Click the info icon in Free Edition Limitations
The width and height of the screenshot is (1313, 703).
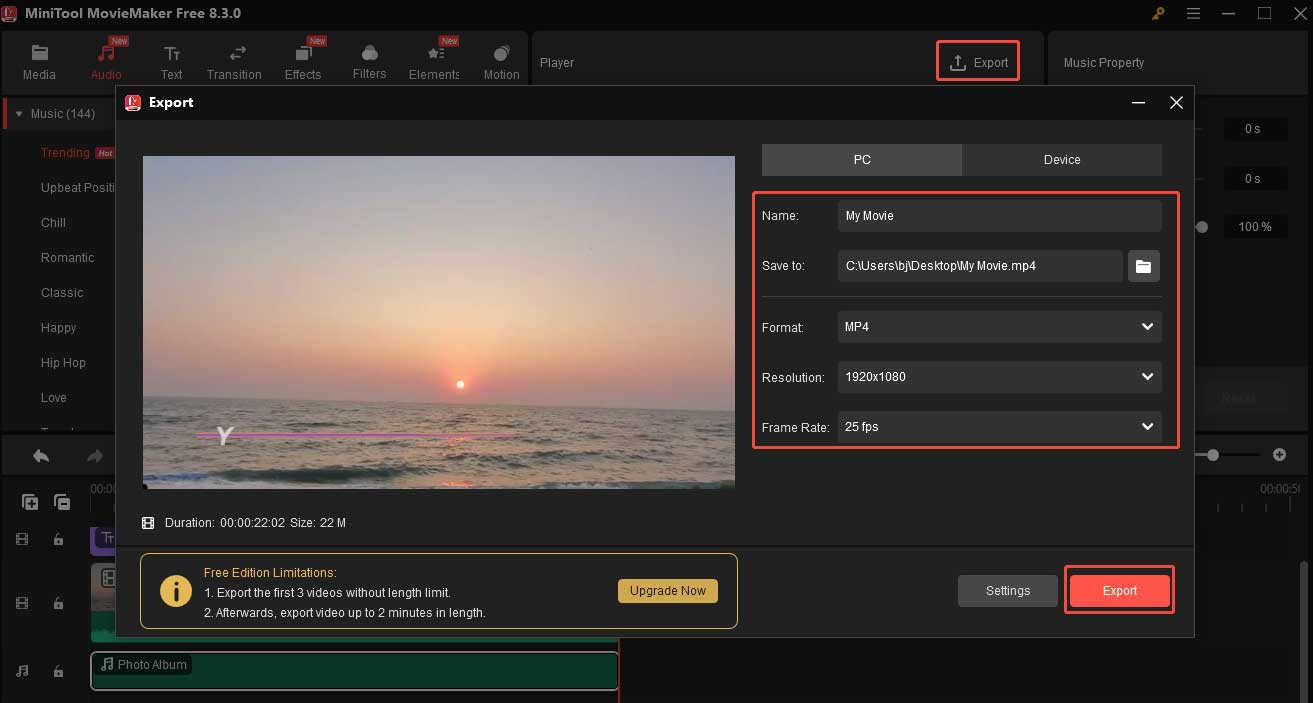coord(176,591)
